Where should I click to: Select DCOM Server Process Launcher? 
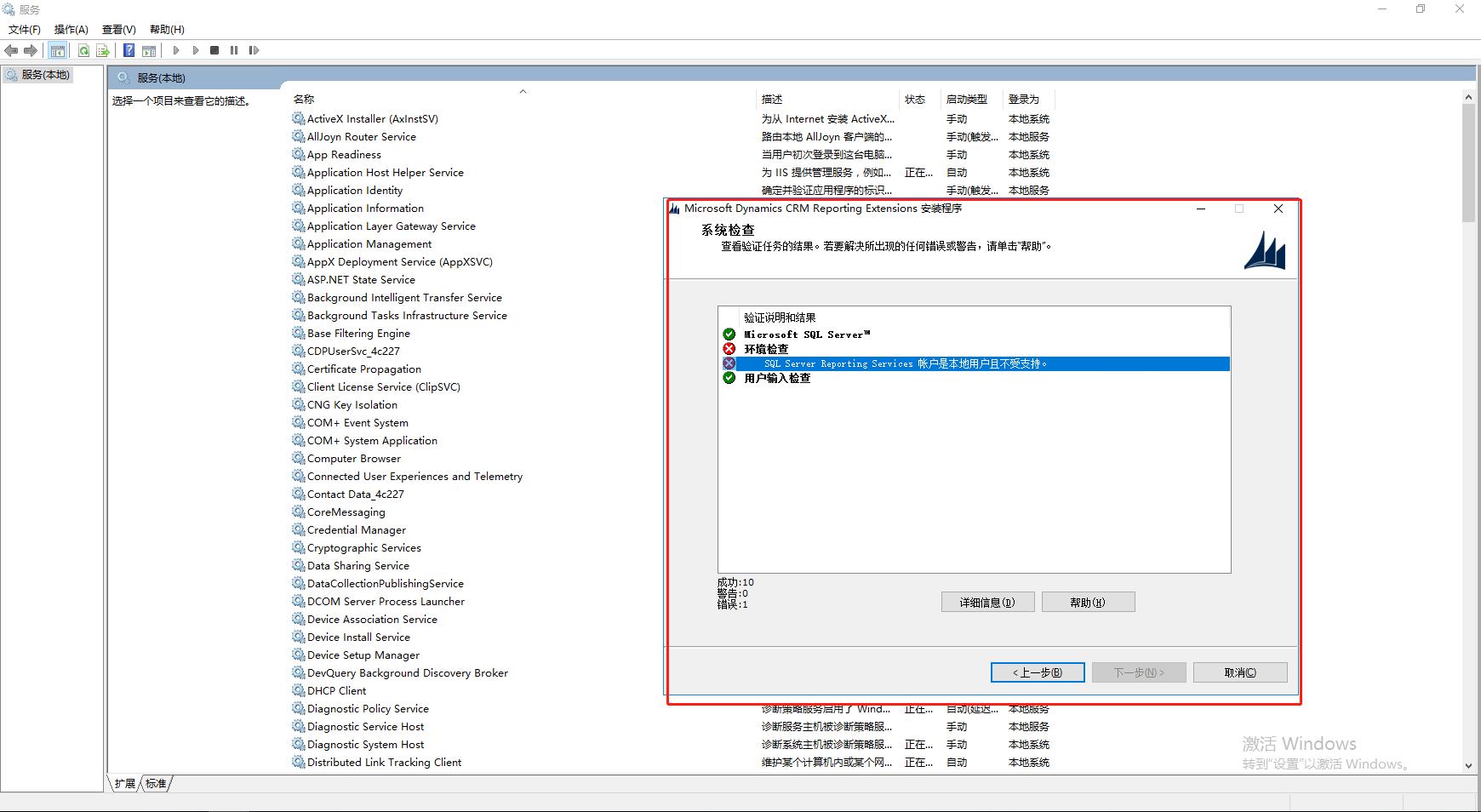386,601
